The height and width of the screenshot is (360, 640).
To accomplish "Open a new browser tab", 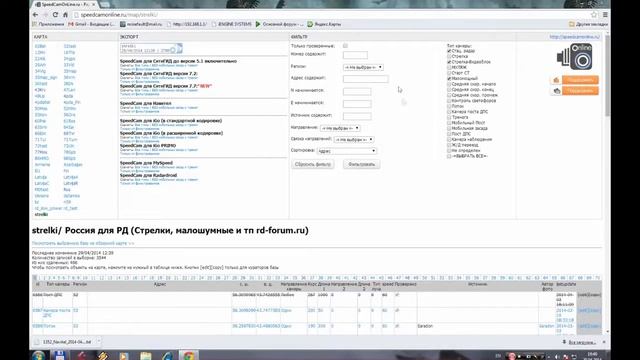I will [105, 4].
